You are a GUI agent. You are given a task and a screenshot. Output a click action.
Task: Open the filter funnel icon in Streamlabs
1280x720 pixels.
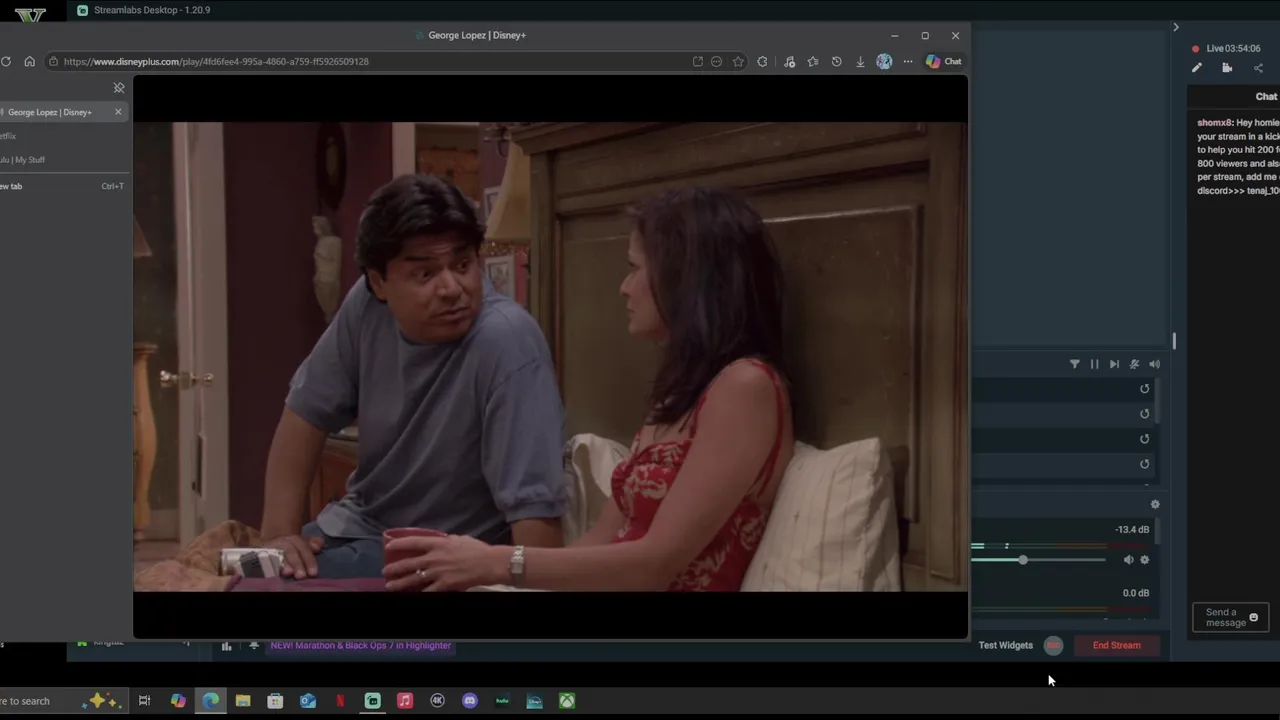1075,364
